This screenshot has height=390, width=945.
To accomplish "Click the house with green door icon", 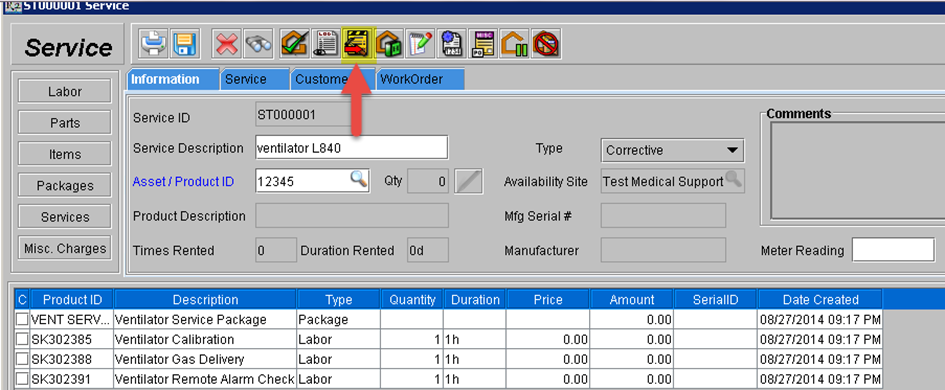I will pyautogui.click(x=389, y=44).
